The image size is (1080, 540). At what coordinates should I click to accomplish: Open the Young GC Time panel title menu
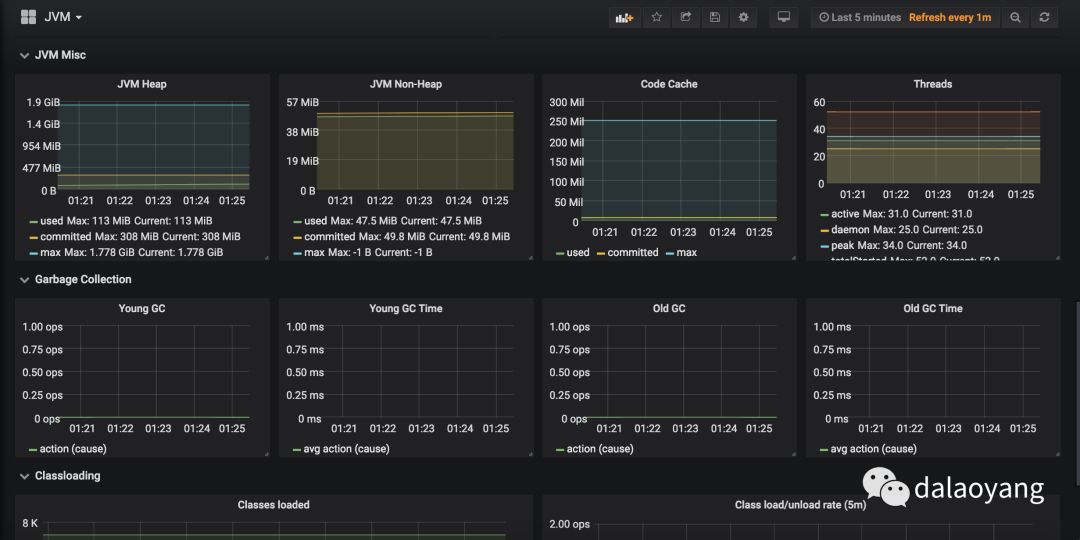coord(405,308)
